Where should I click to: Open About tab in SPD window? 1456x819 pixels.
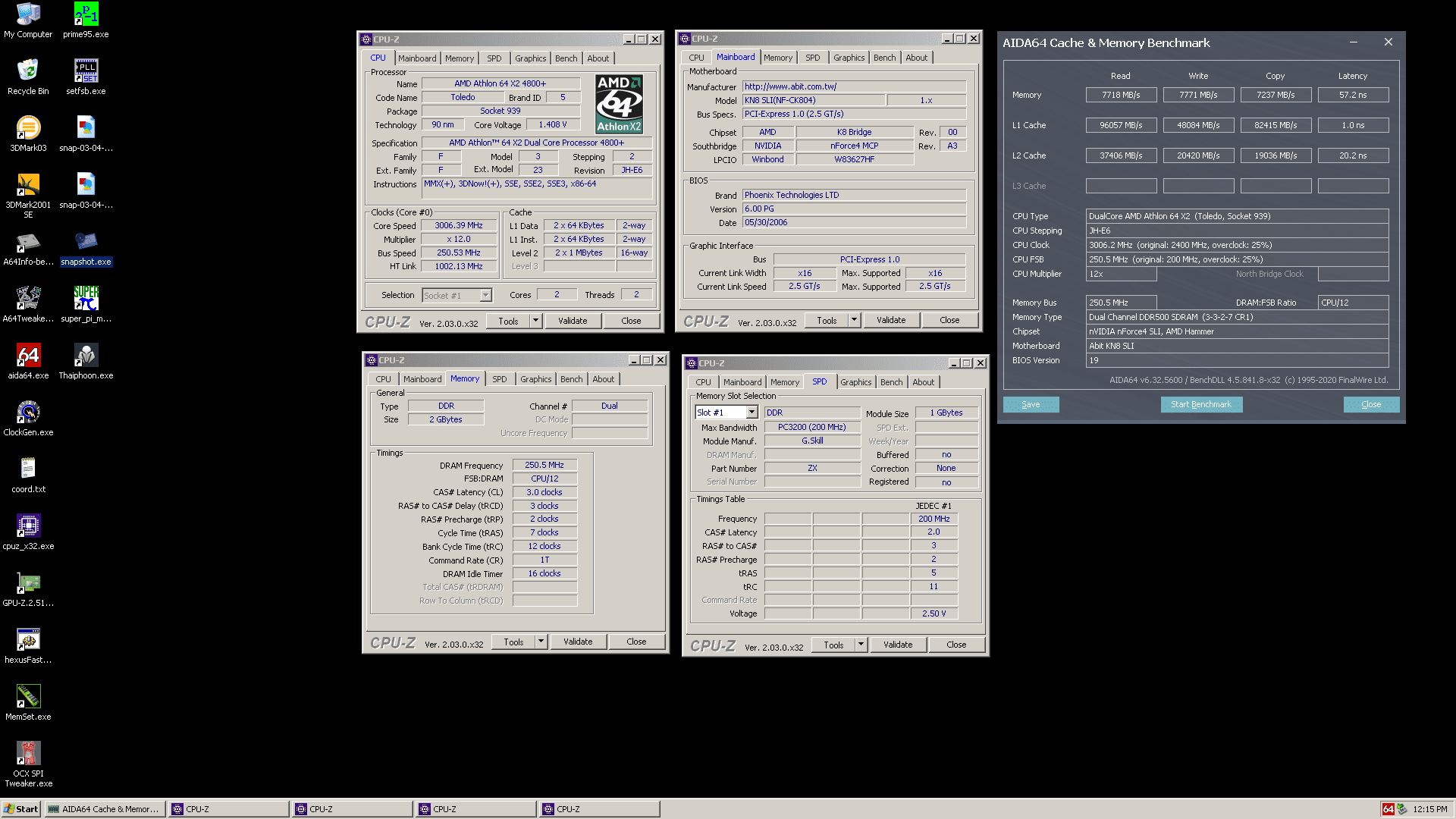pyautogui.click(x=923, y=382)
